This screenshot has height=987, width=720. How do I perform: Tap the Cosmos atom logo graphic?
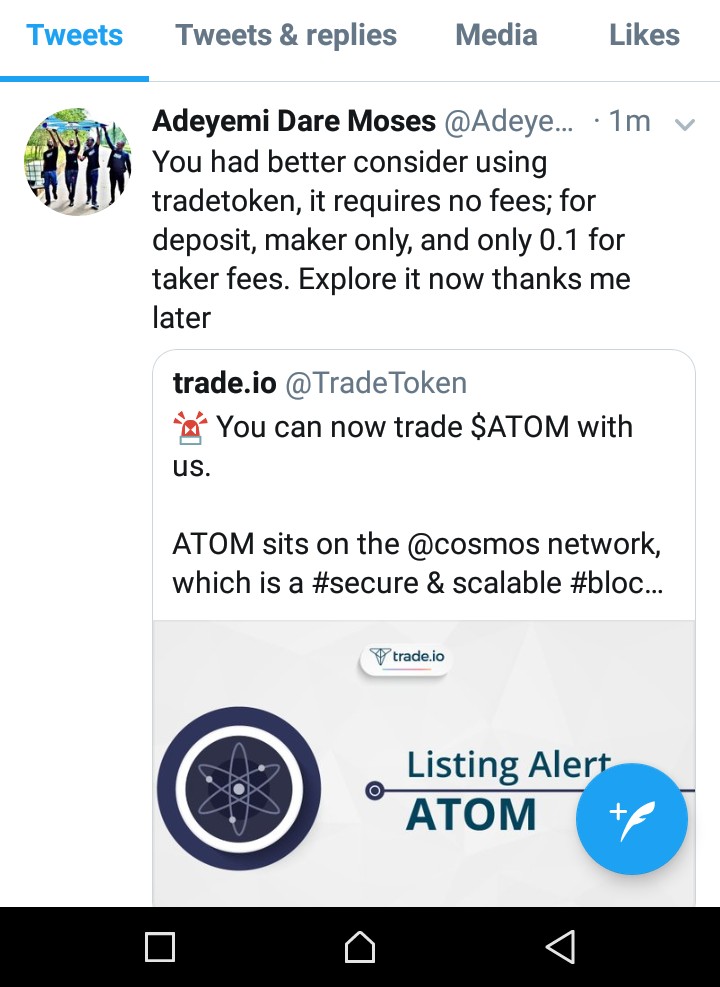tap(239, 788)
